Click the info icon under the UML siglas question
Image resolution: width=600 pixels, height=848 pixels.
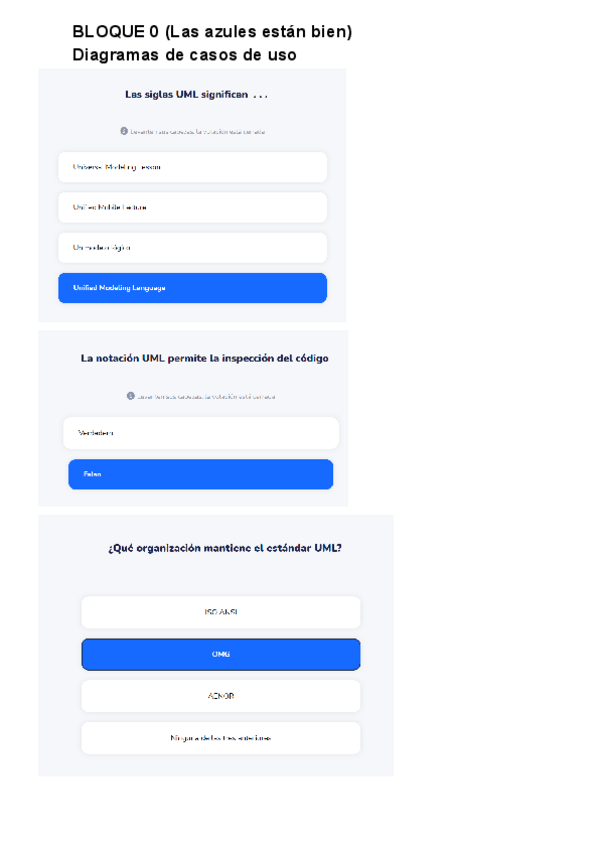point(124,131)
